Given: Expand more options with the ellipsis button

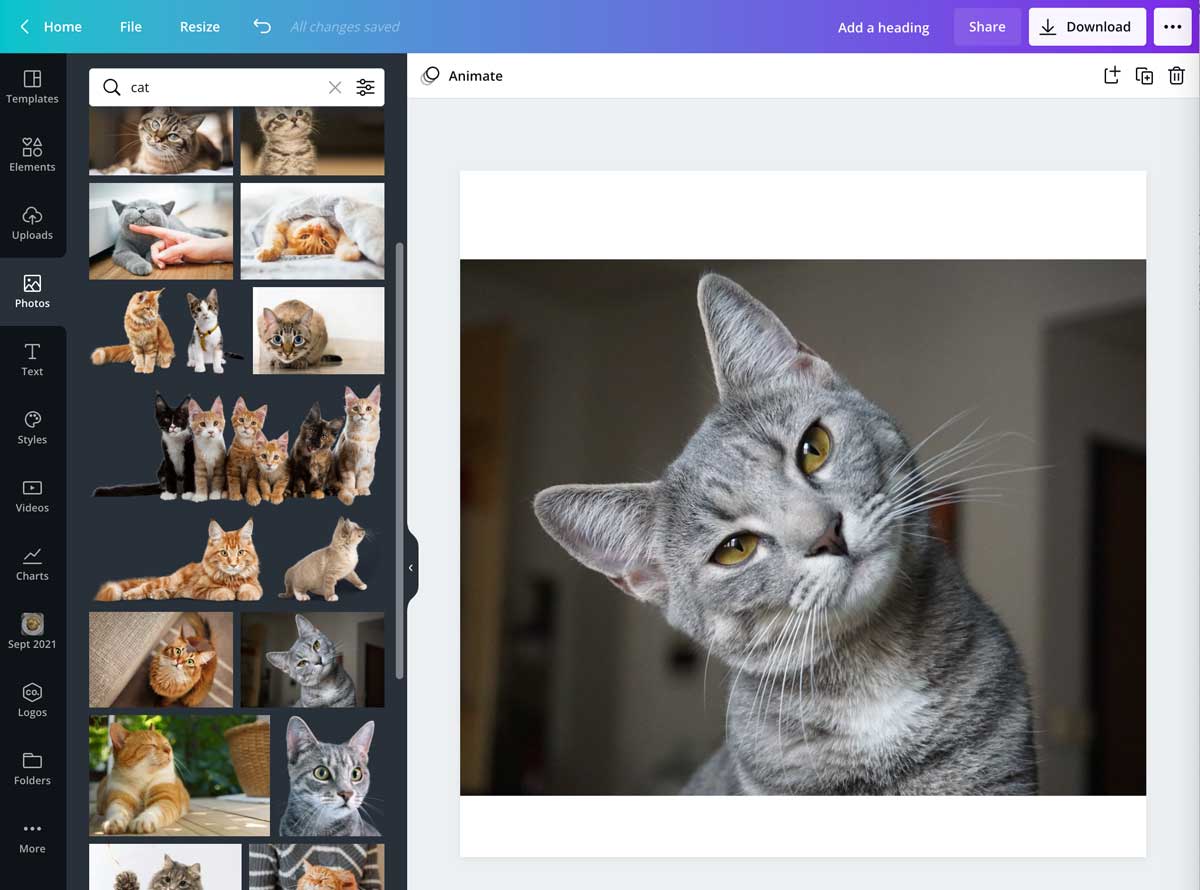Looking at the screenshot, I should coord(1172,27).
